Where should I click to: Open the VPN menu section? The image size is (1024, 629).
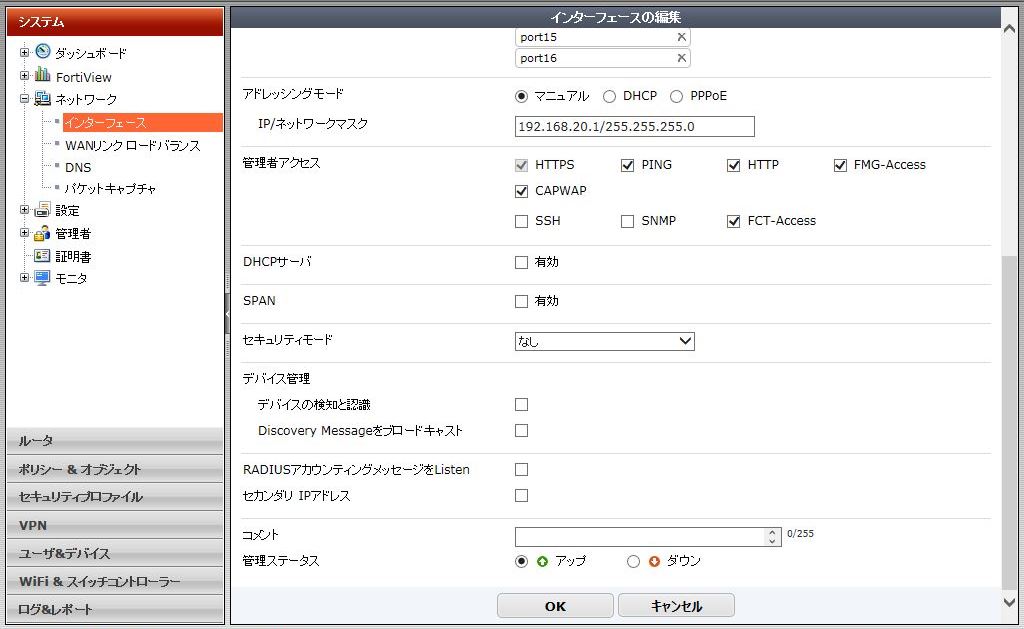coord(115,525)
